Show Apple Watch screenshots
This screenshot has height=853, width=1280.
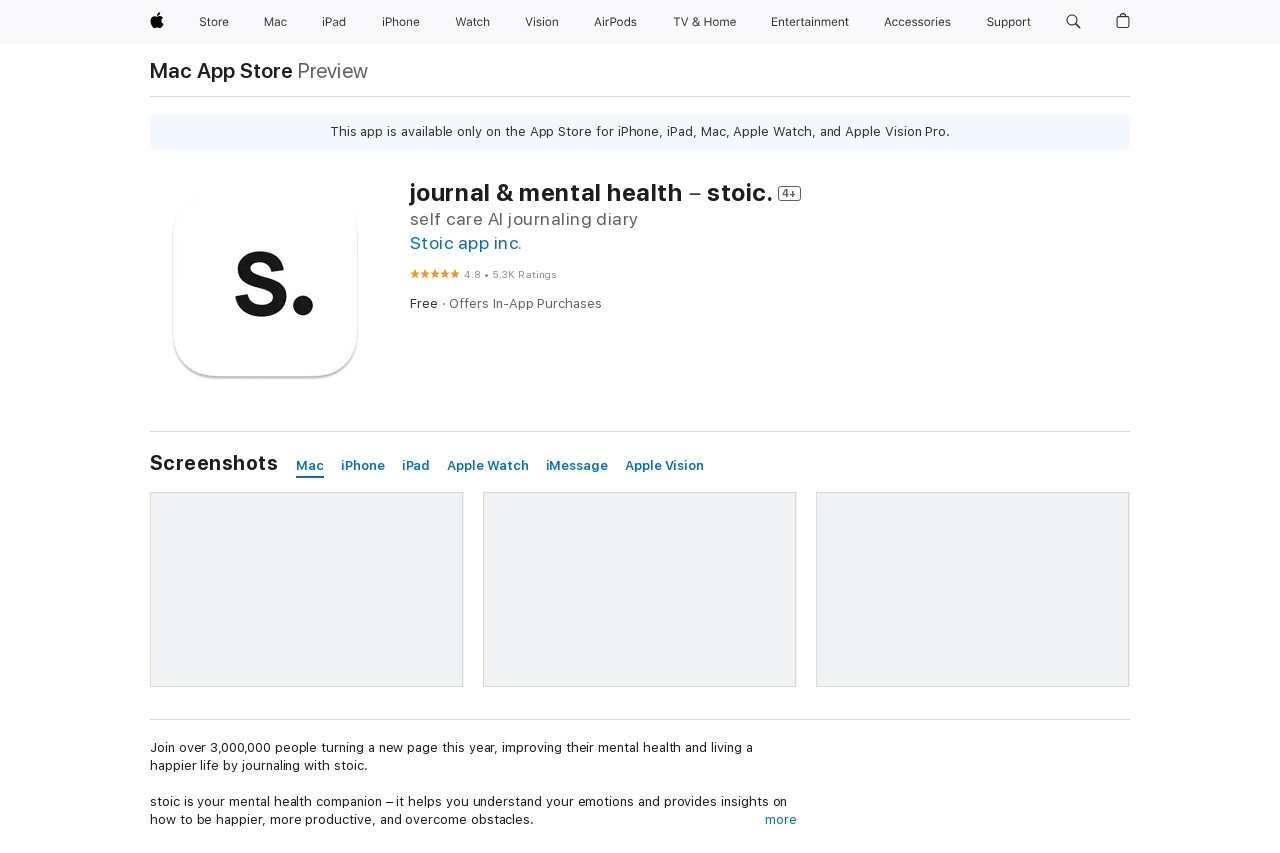coord(488,466)
